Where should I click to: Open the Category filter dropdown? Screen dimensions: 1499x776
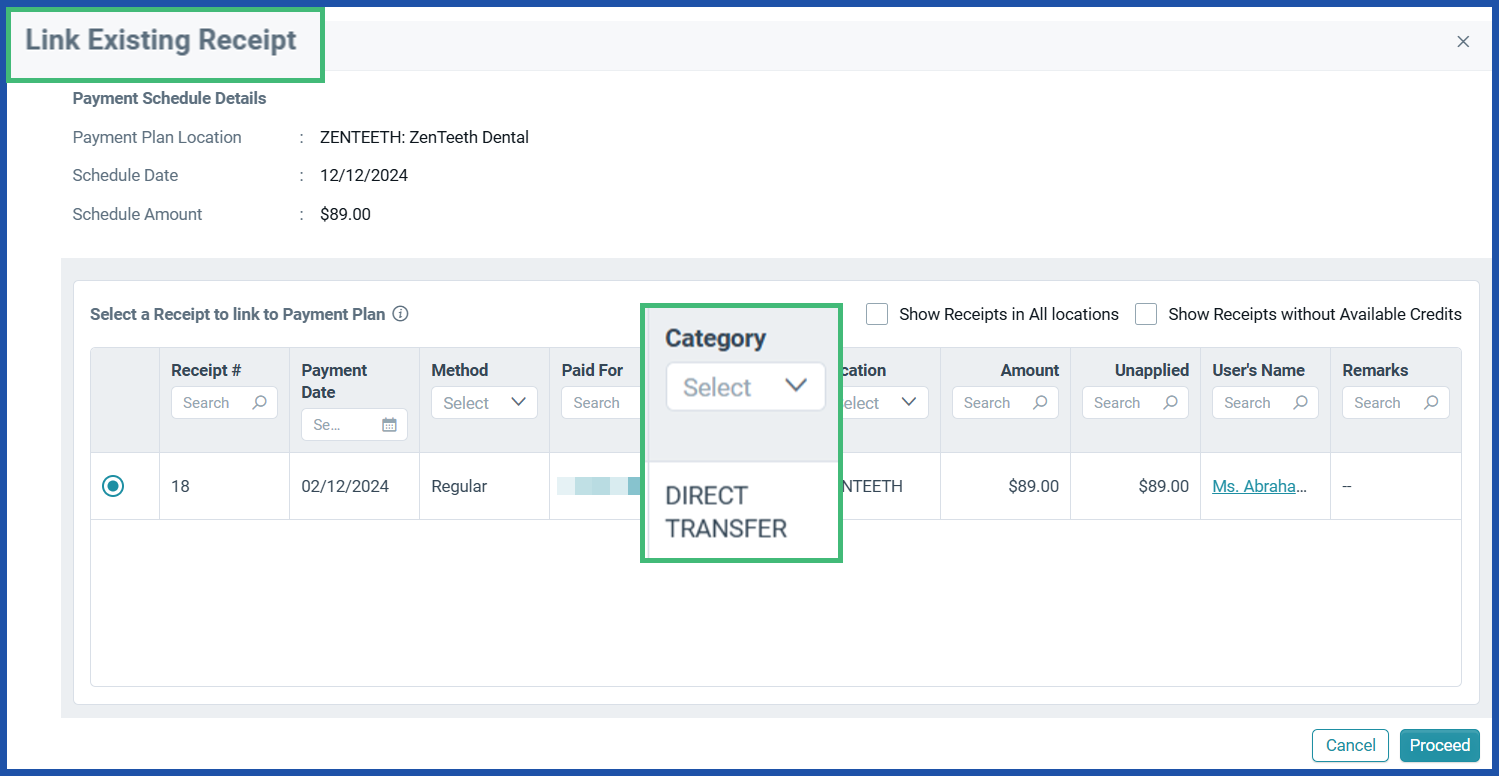coord(745,387)
